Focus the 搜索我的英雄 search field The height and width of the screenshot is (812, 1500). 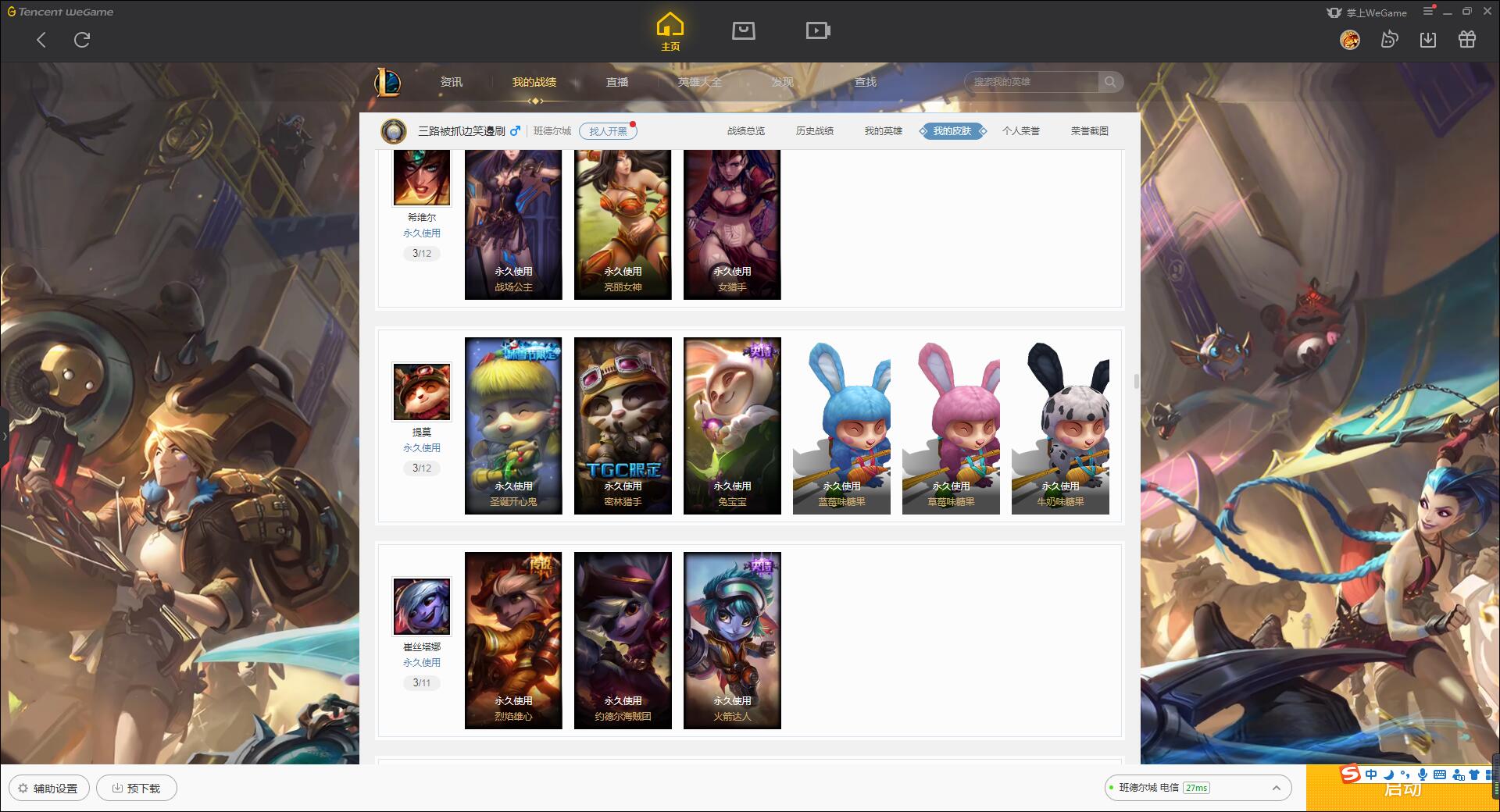(1031, 82)
